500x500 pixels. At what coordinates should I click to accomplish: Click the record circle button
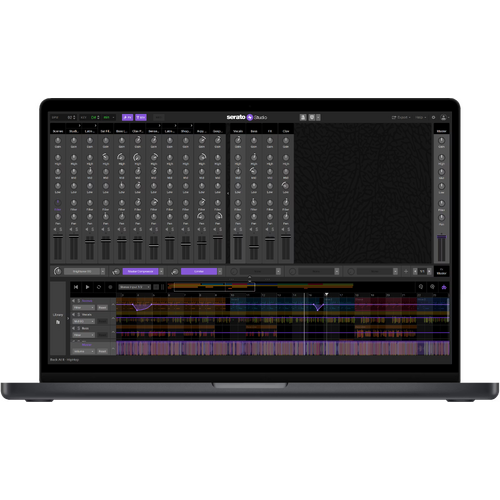(110, 287)
